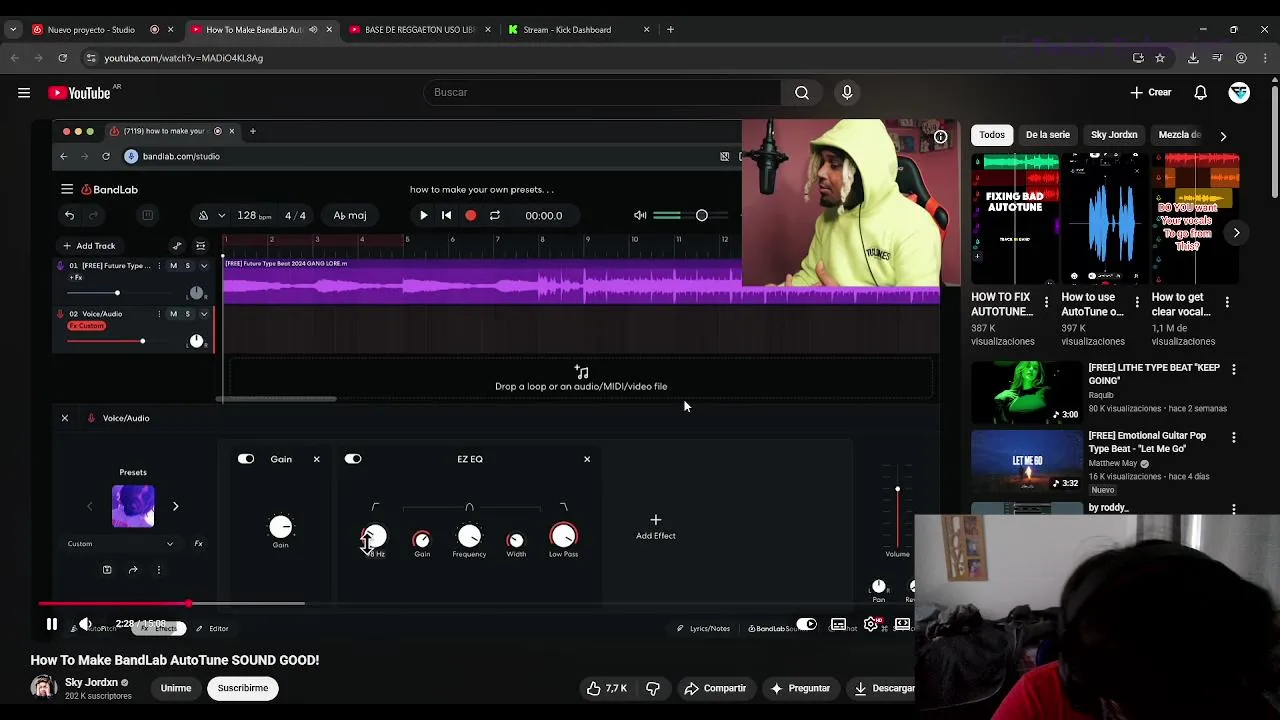Screen dimensions: 1280x720
Task: Select the De la serie chip
Action: point(1047,135)
